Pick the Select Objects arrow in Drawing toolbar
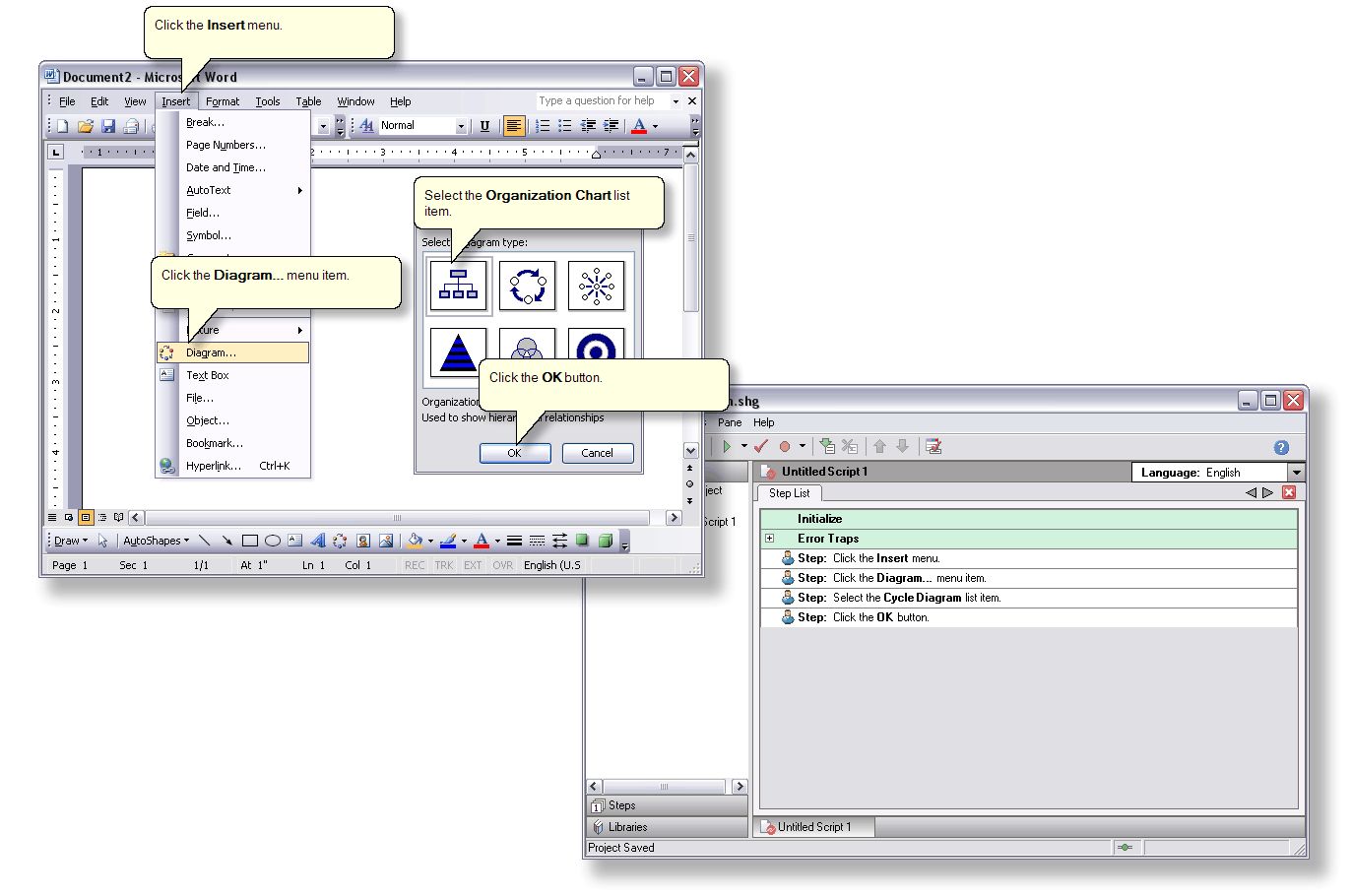1351x896 pixels. pos(102,541)
